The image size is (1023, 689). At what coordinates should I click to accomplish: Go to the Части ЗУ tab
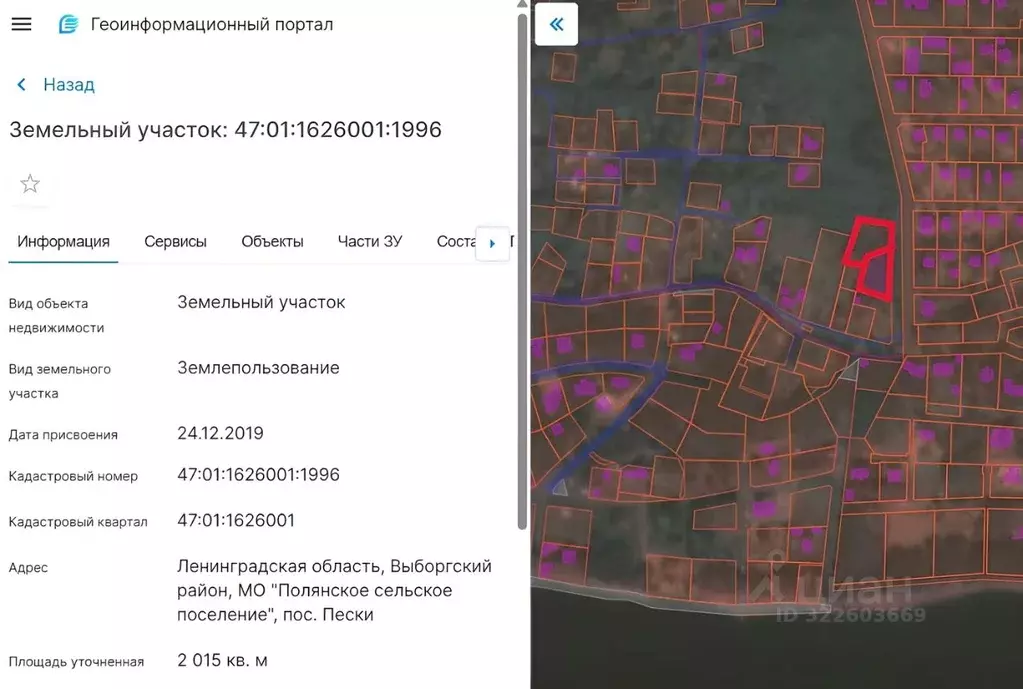tap(370, 241)
